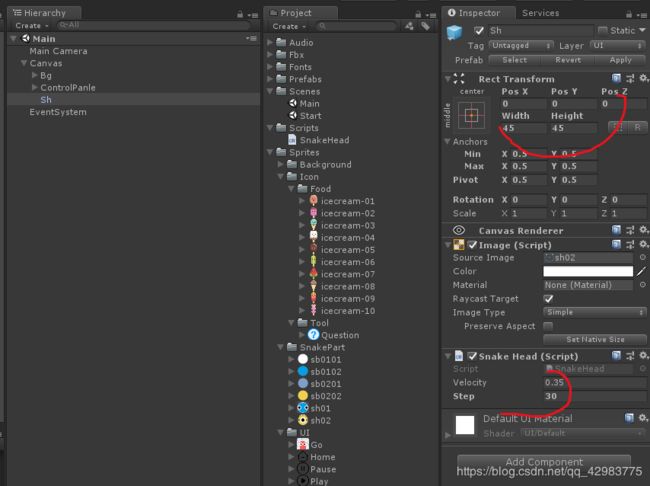The height and width of the screenshot is (486, 650).
Task: Select the sh01 snake head sprite
Action: [303, 408]
